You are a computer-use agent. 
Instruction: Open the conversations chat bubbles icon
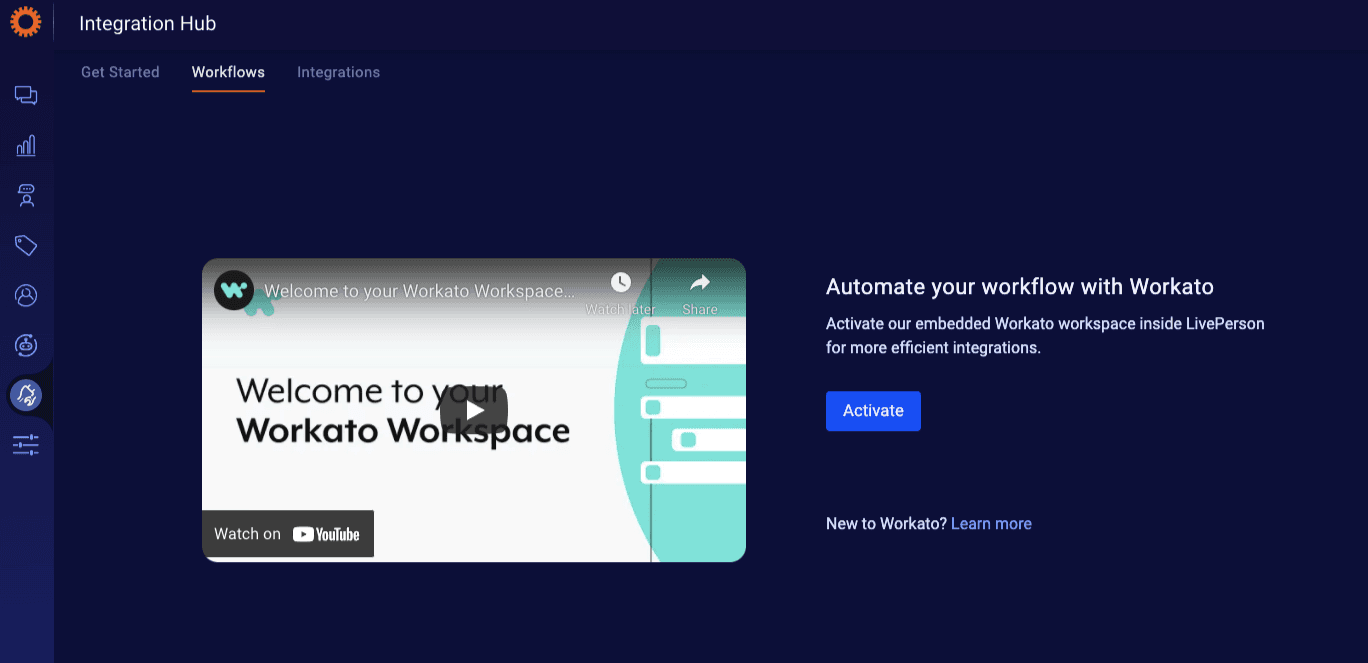tap(26, 96)
